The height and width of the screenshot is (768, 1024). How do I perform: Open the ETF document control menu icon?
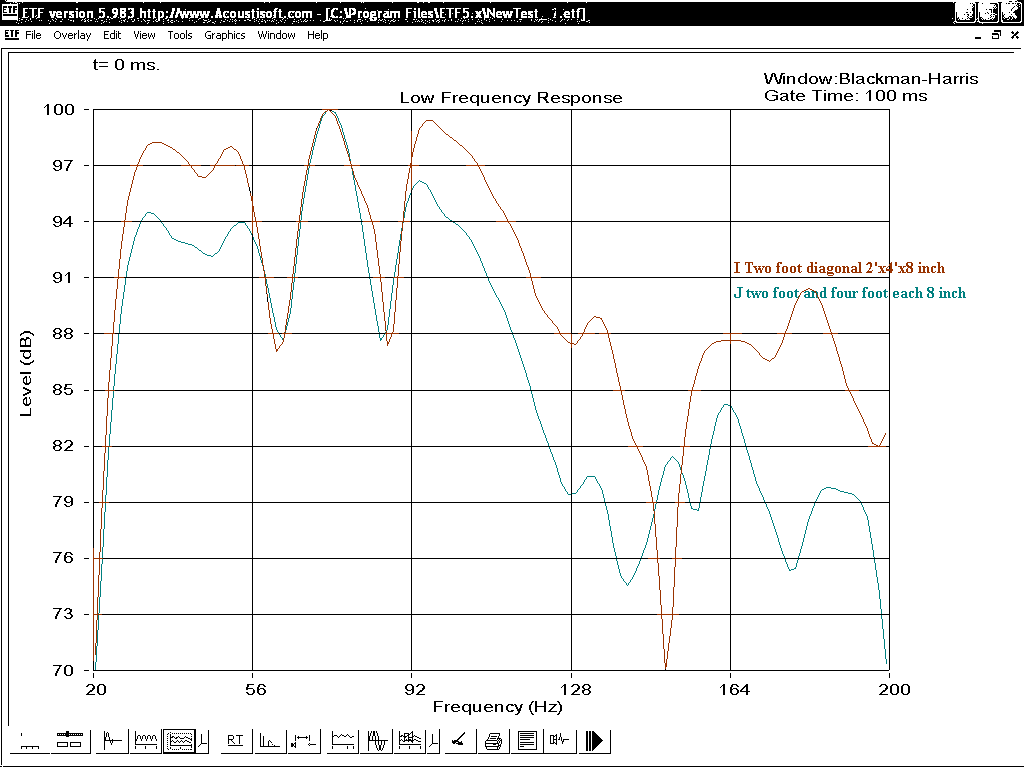pos(11,35)
